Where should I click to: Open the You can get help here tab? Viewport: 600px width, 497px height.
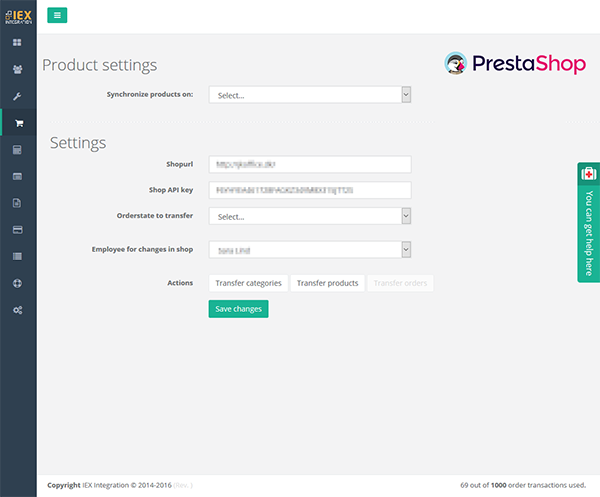(x=588, y=222)
